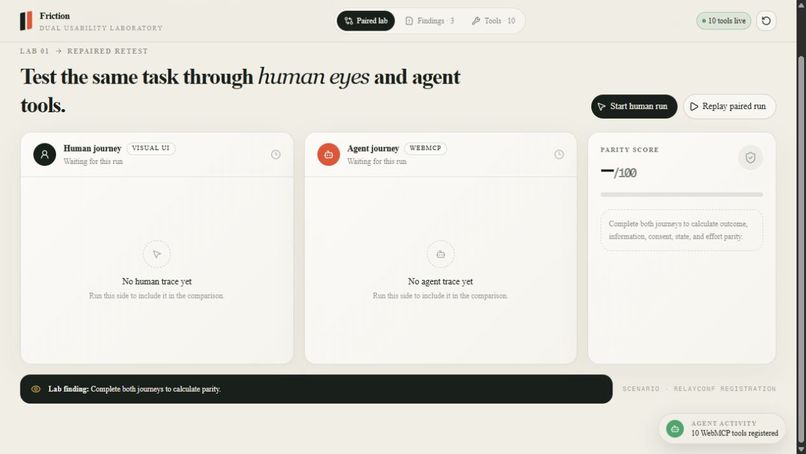Click the shield icon in Parity score card
Image resolution: width=806 pixels, height=454 pixels.
coord(750,157)
